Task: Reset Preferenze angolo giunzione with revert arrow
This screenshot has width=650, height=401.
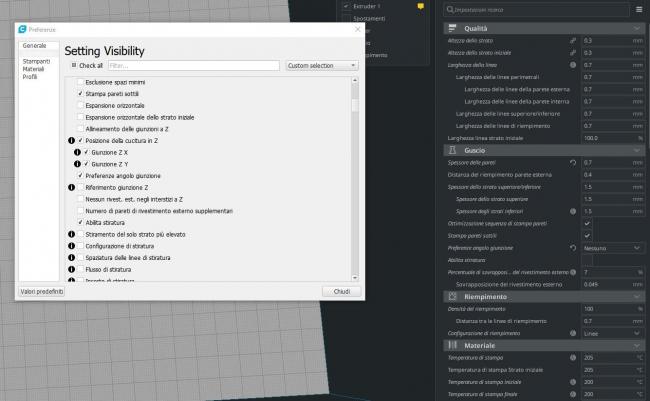Action: coord(572,246)
